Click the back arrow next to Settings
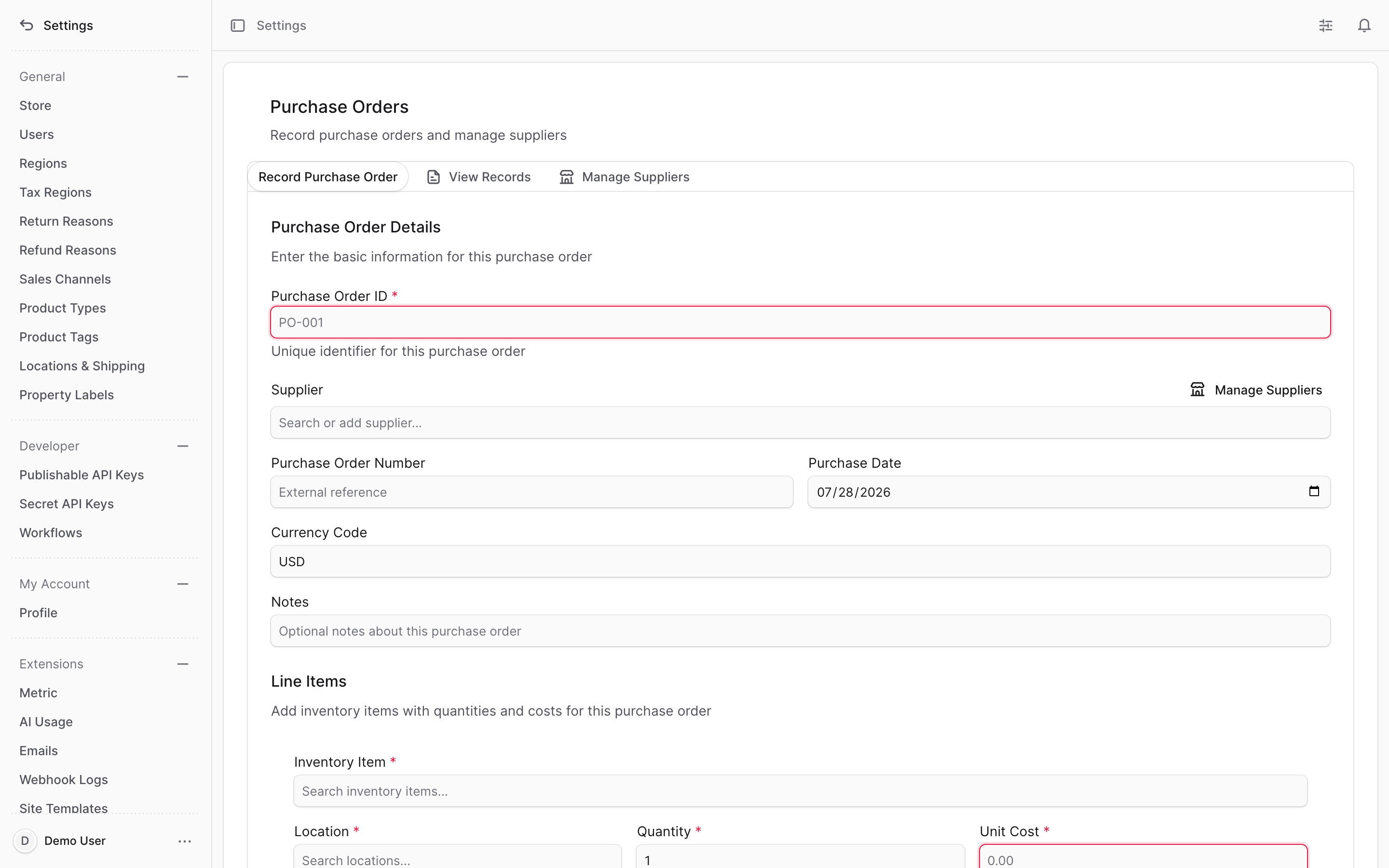The image size is (1389, 868). click(x=27, y=25)
